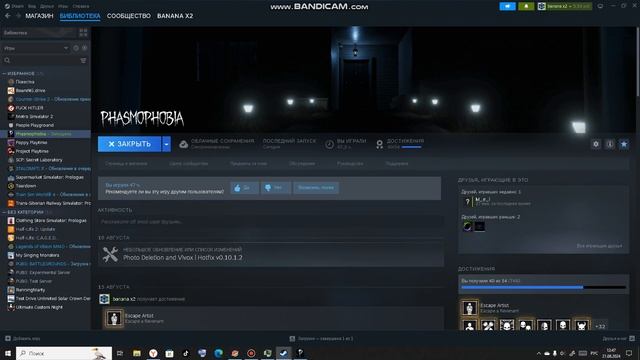The width and height of the screenshot is (640, 360).
Task: Click the blue ЗАКРЫТЬ button
Action: tap(129, 144)
